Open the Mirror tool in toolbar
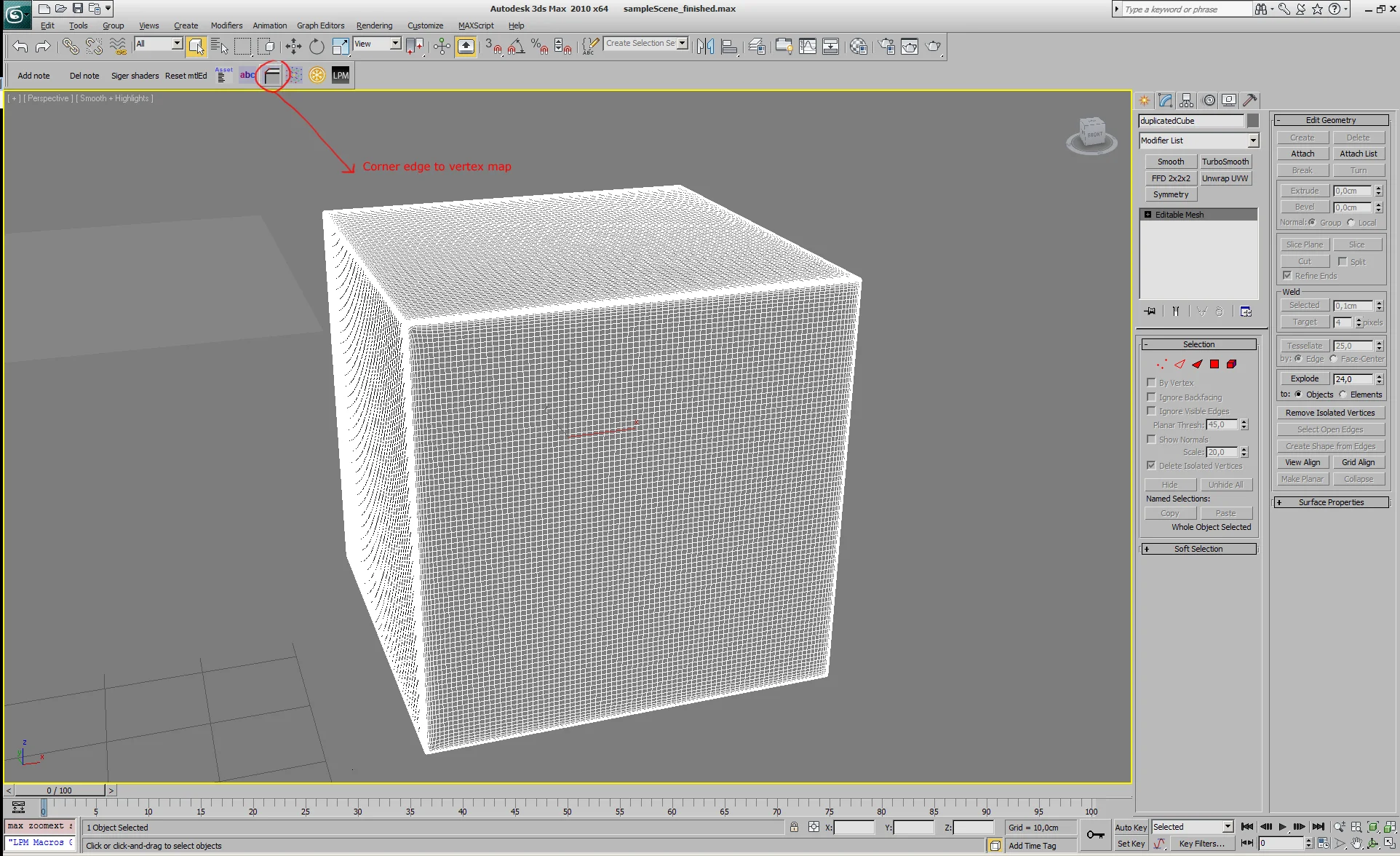Viewport: 1400px width, 856px height. 704,47
